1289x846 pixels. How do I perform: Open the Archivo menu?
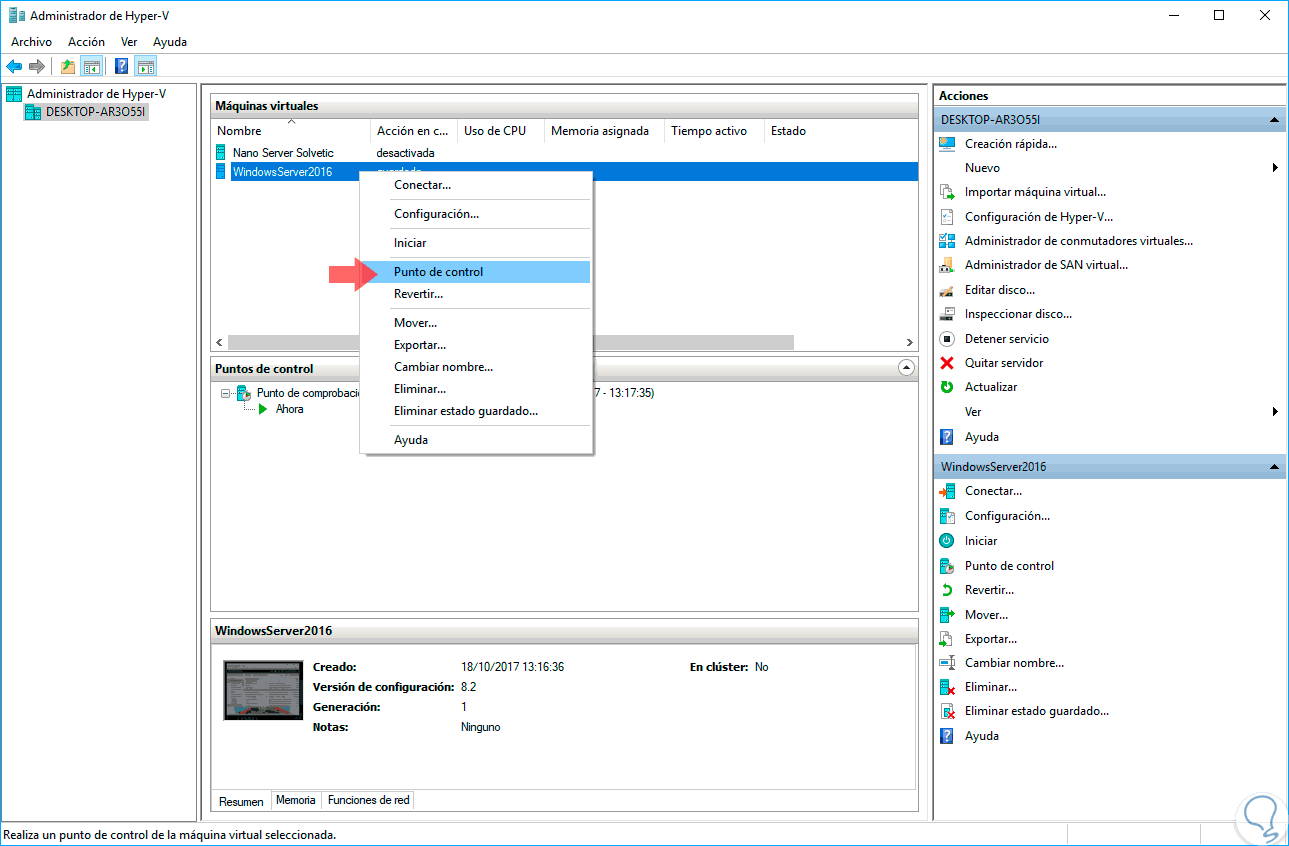[31, 42]
